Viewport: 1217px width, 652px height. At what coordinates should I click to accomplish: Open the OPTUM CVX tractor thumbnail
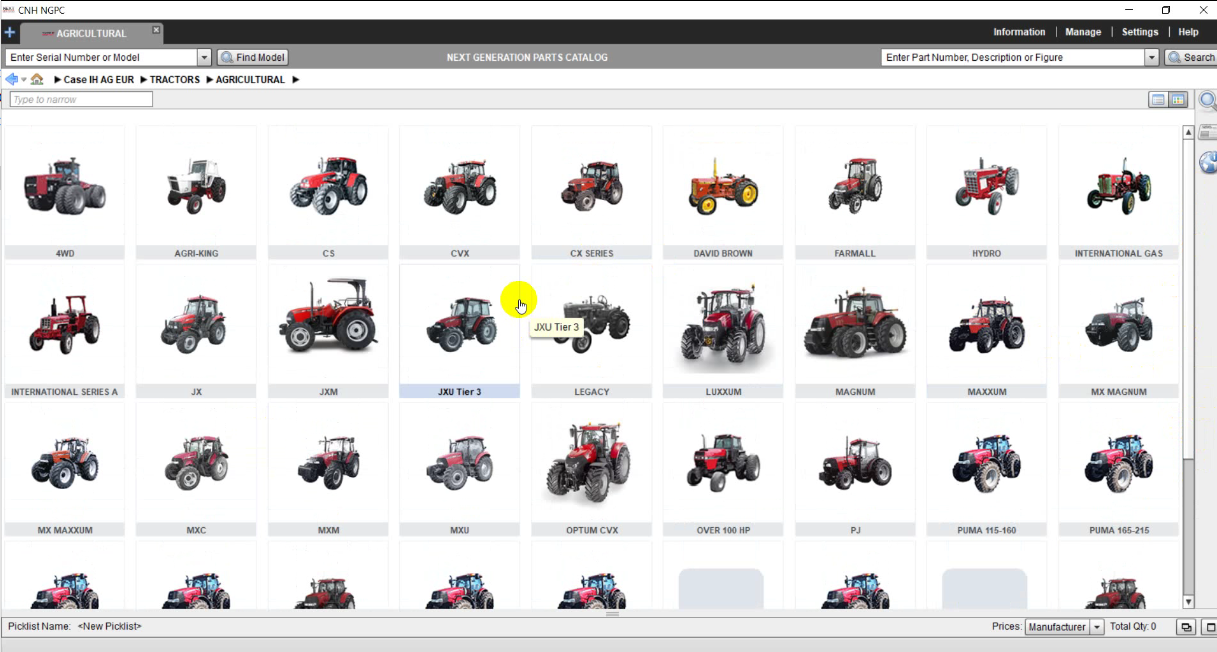coord(591,470)
